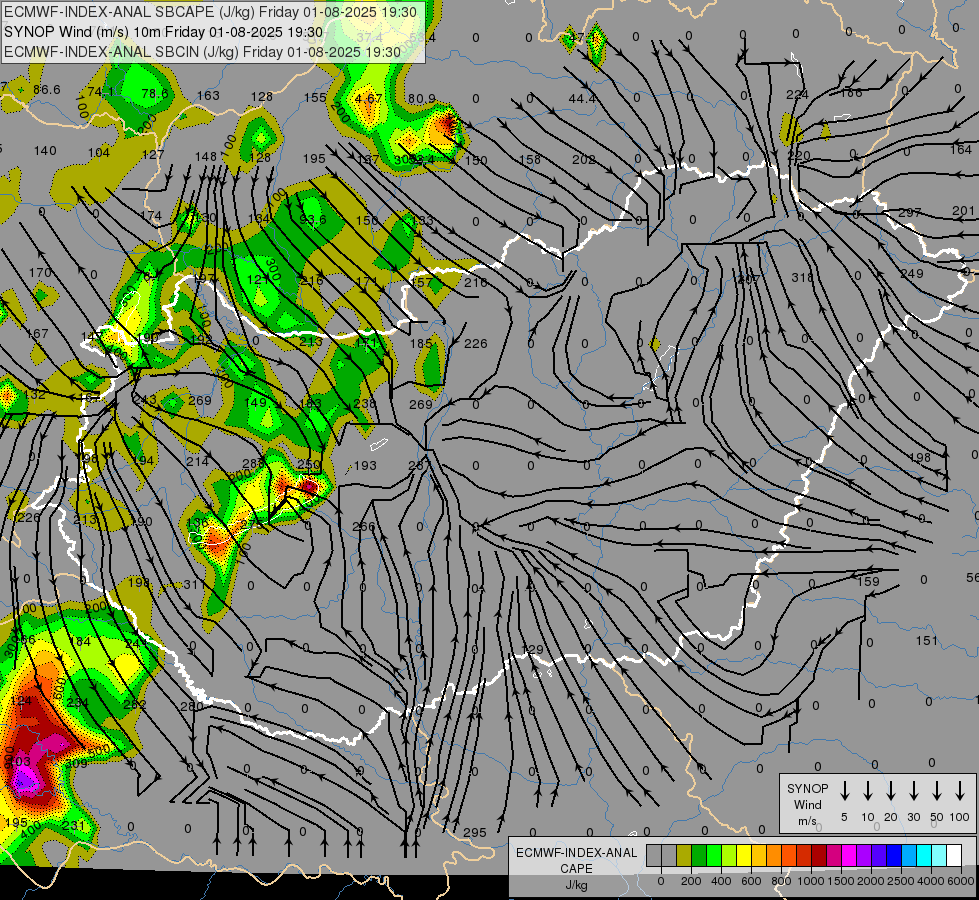Pick the bright magenta swatch after 1500 in CAPE legend
Screen dimensions: 979x900
pyautogui.click(x=849, y=856)
